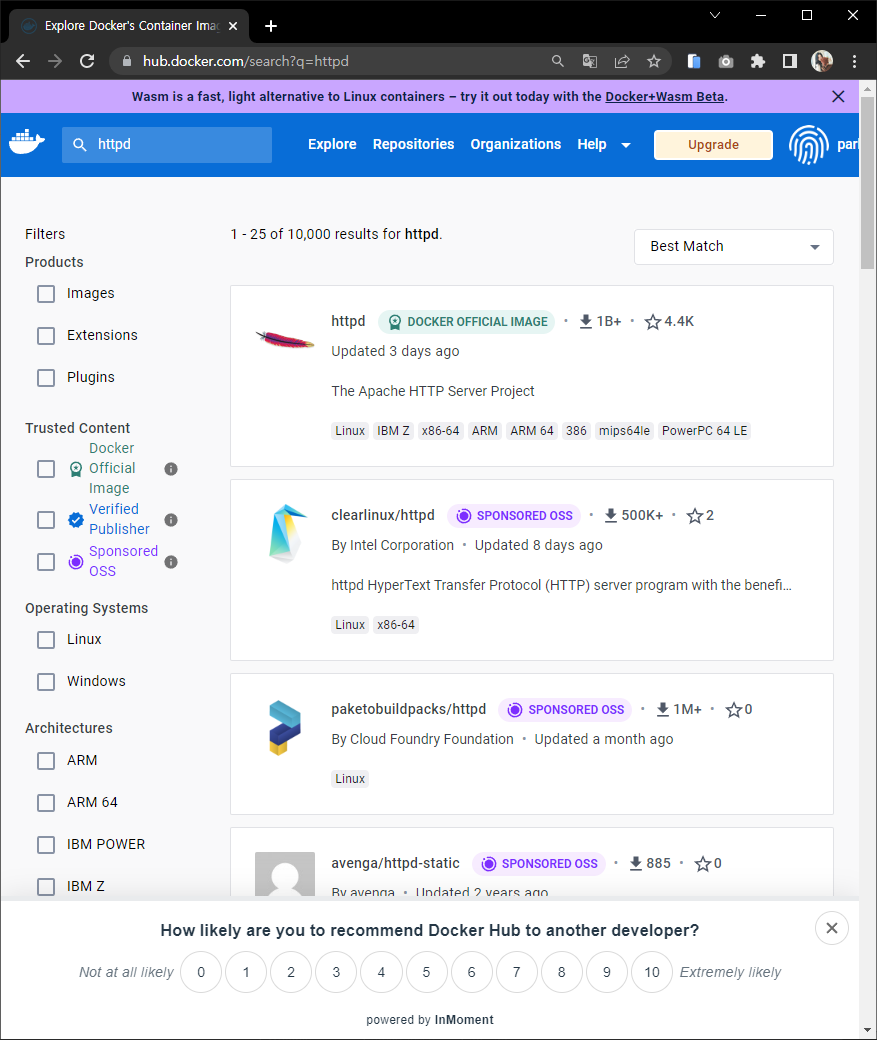Image resolution: width=877 pixels, height=1040 pixels.
Task: Open a new browser tab
Action: tap(271, 26)
